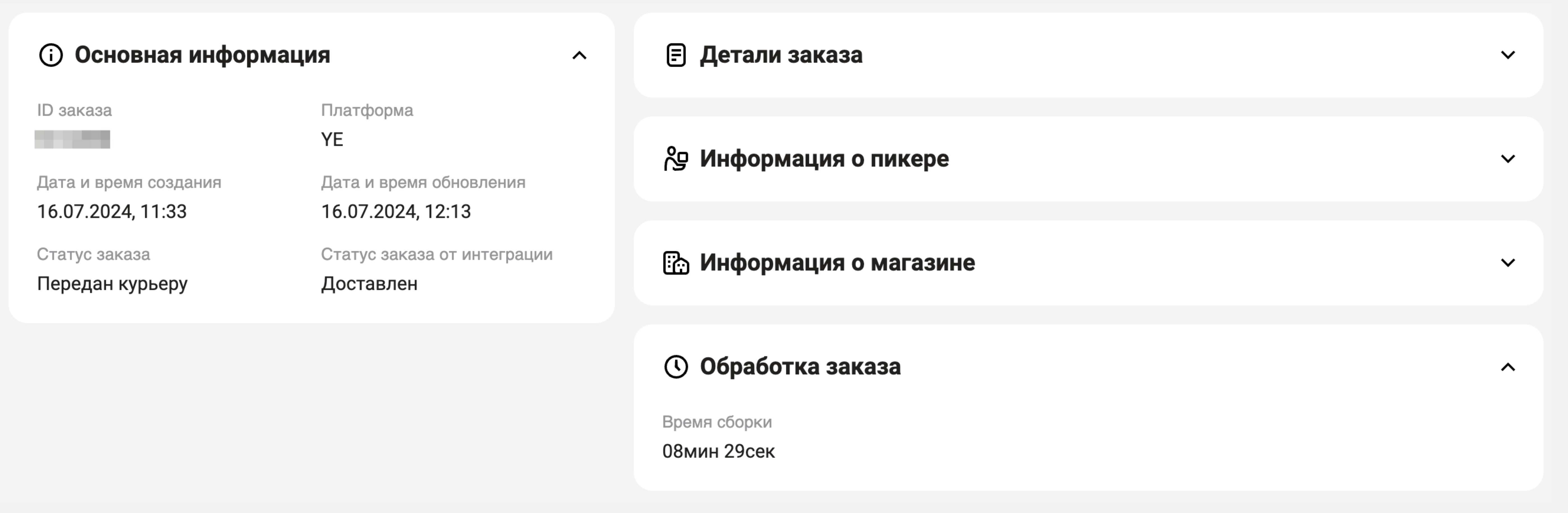
Task: Click the order status Передан курьеру
Action: click(x=113, y=284)
